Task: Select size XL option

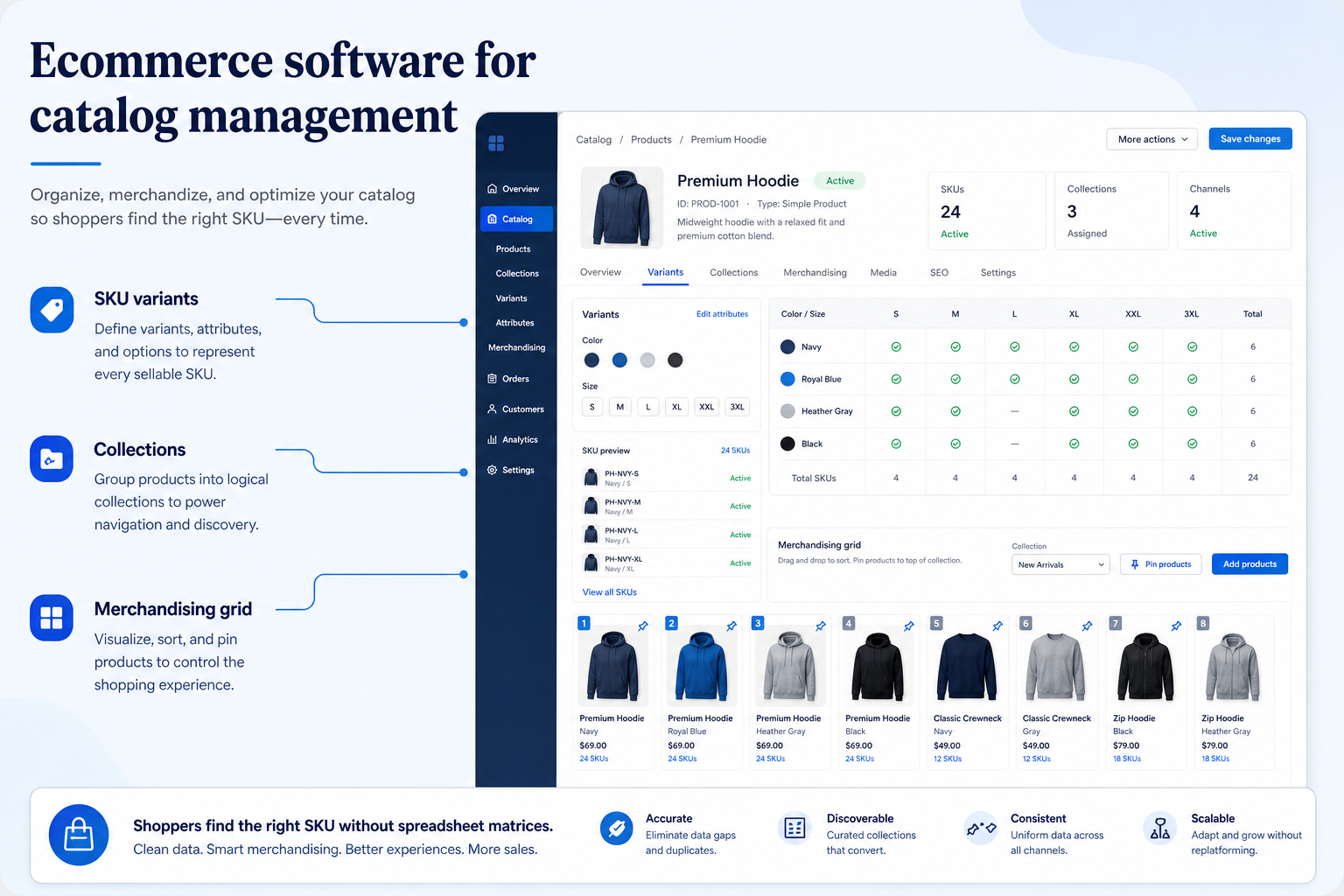Action: click(676, 407)
